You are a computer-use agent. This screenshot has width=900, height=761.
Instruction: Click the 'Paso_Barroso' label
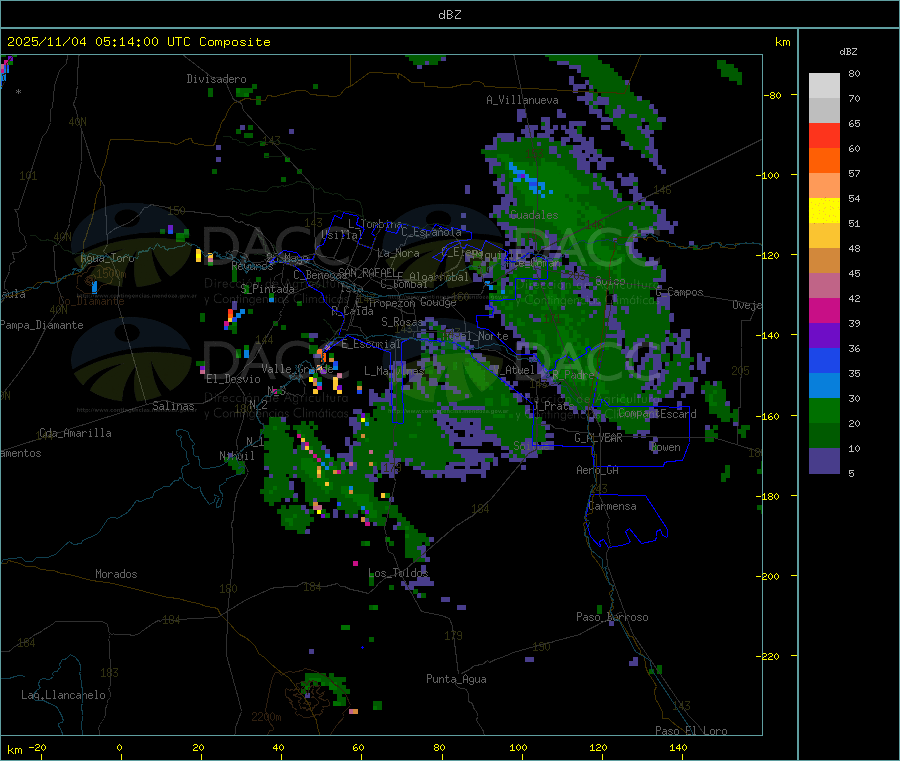tap(612, 617)
